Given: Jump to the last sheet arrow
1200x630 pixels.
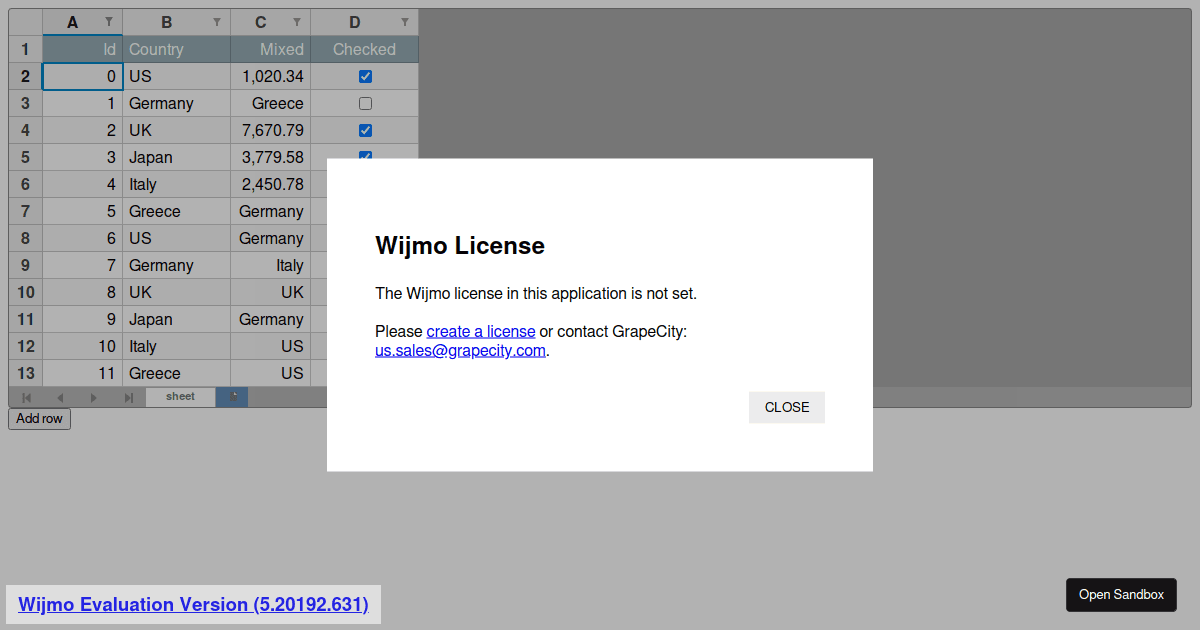Looking at the screenshot, I should 128,398.
